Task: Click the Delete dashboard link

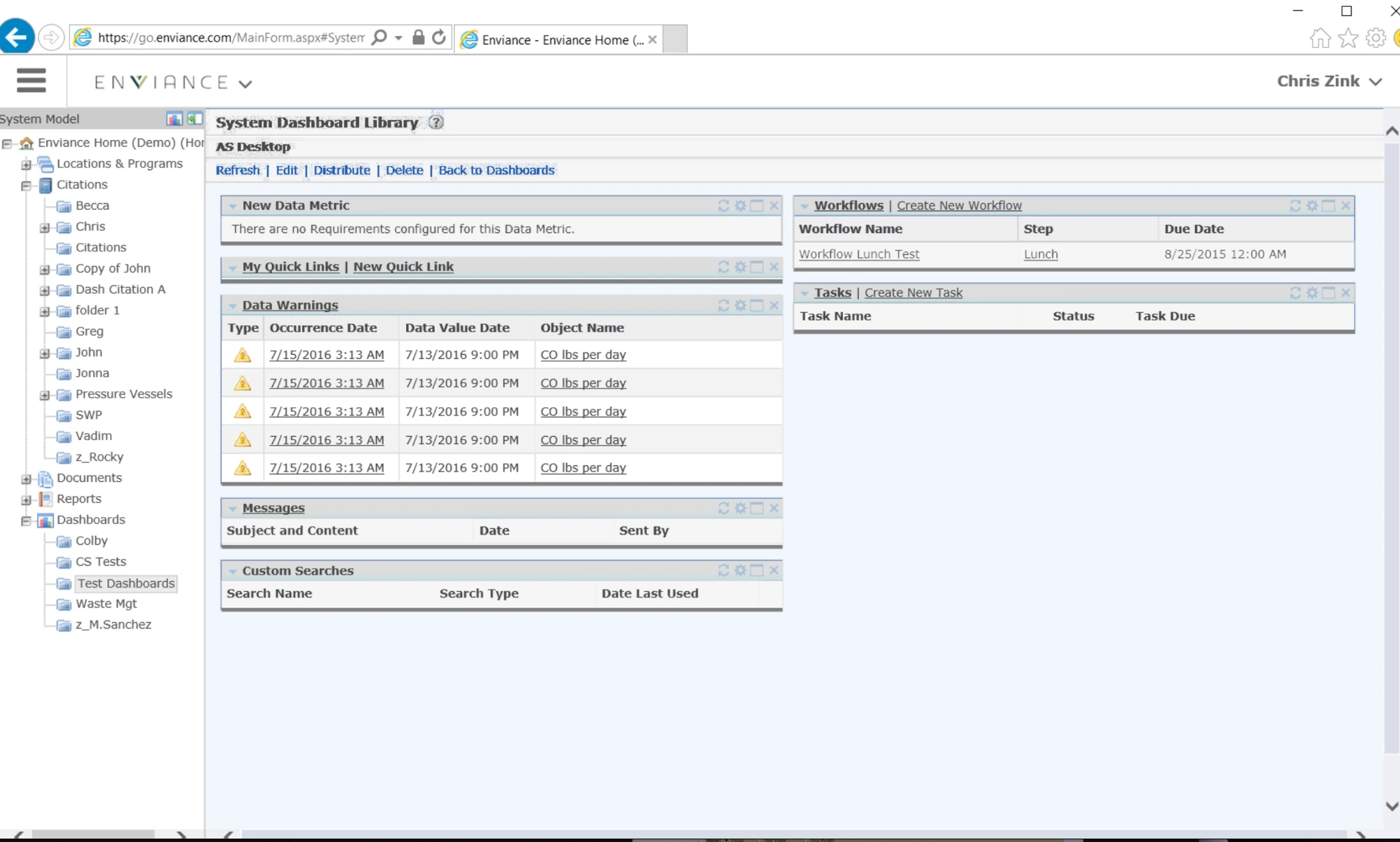Action: [404, 170]
